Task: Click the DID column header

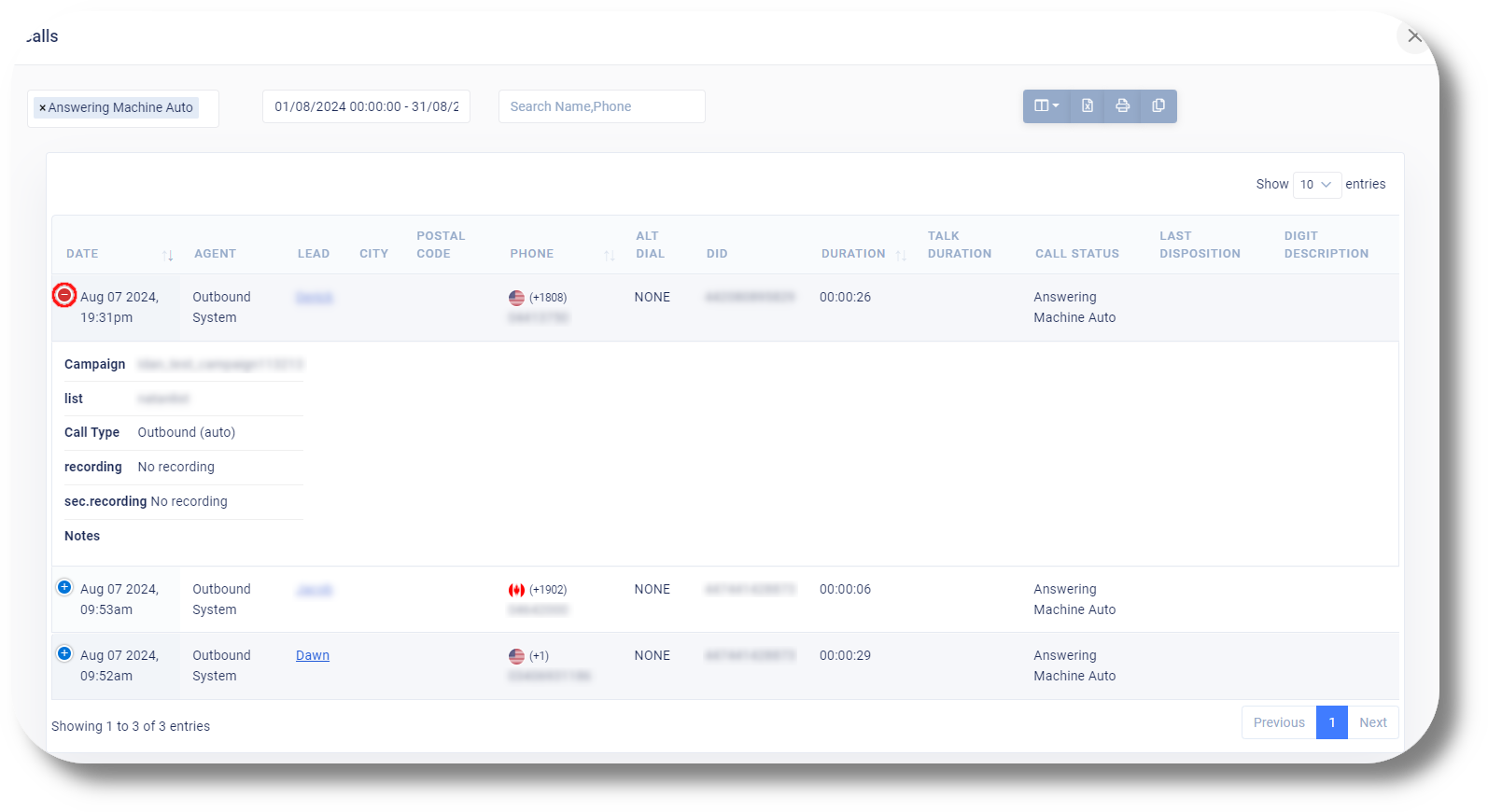Action: coord(717,254)
